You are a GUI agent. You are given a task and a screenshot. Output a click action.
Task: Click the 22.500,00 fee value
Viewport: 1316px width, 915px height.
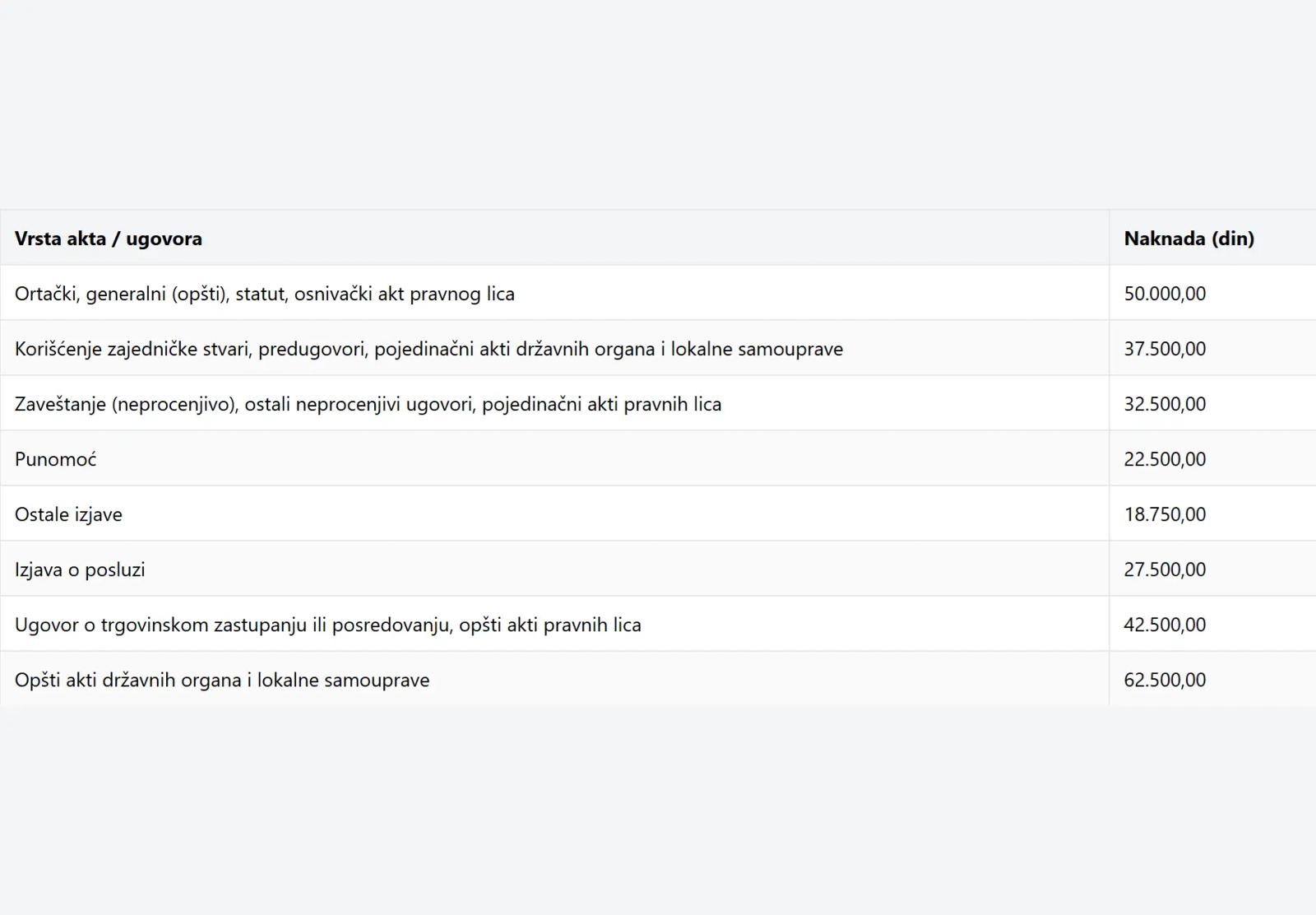pyautogui.click(x=1165, y=459)
